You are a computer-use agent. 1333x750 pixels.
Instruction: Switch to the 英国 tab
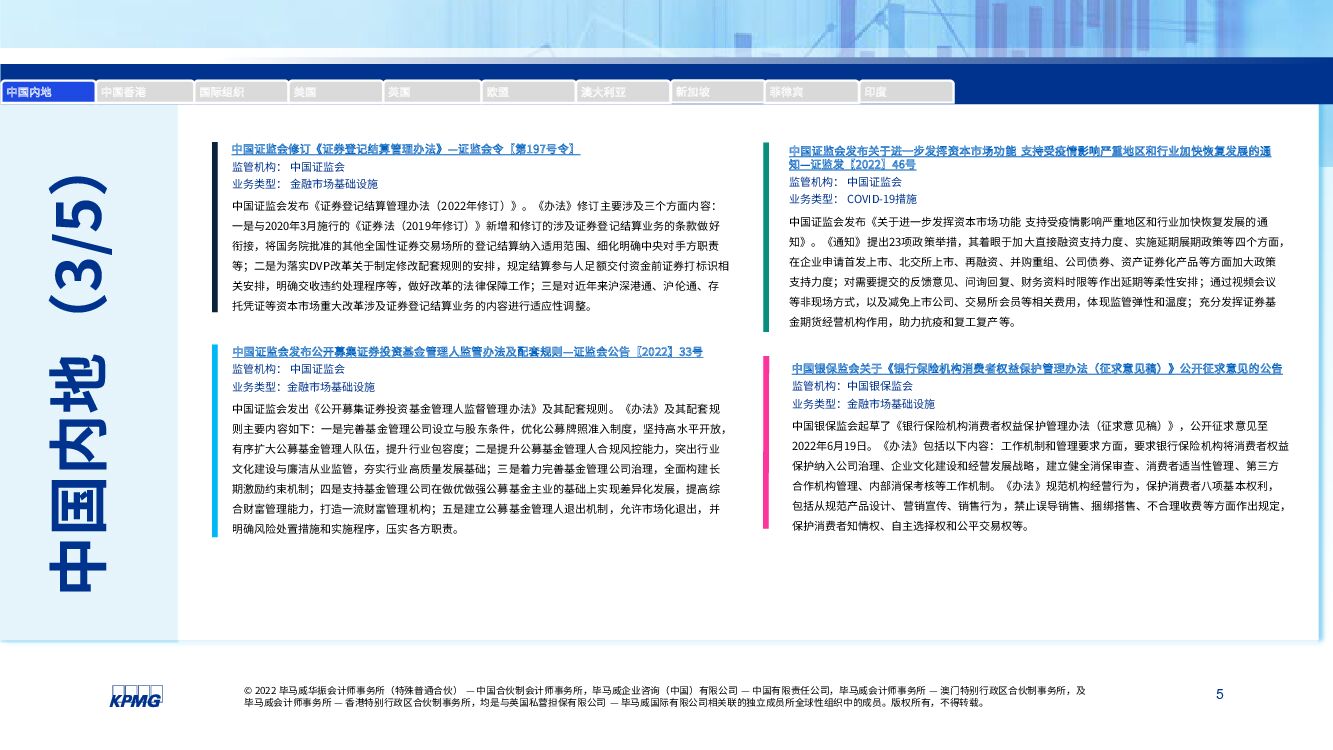pyautogui.click(x=431, y=91)
